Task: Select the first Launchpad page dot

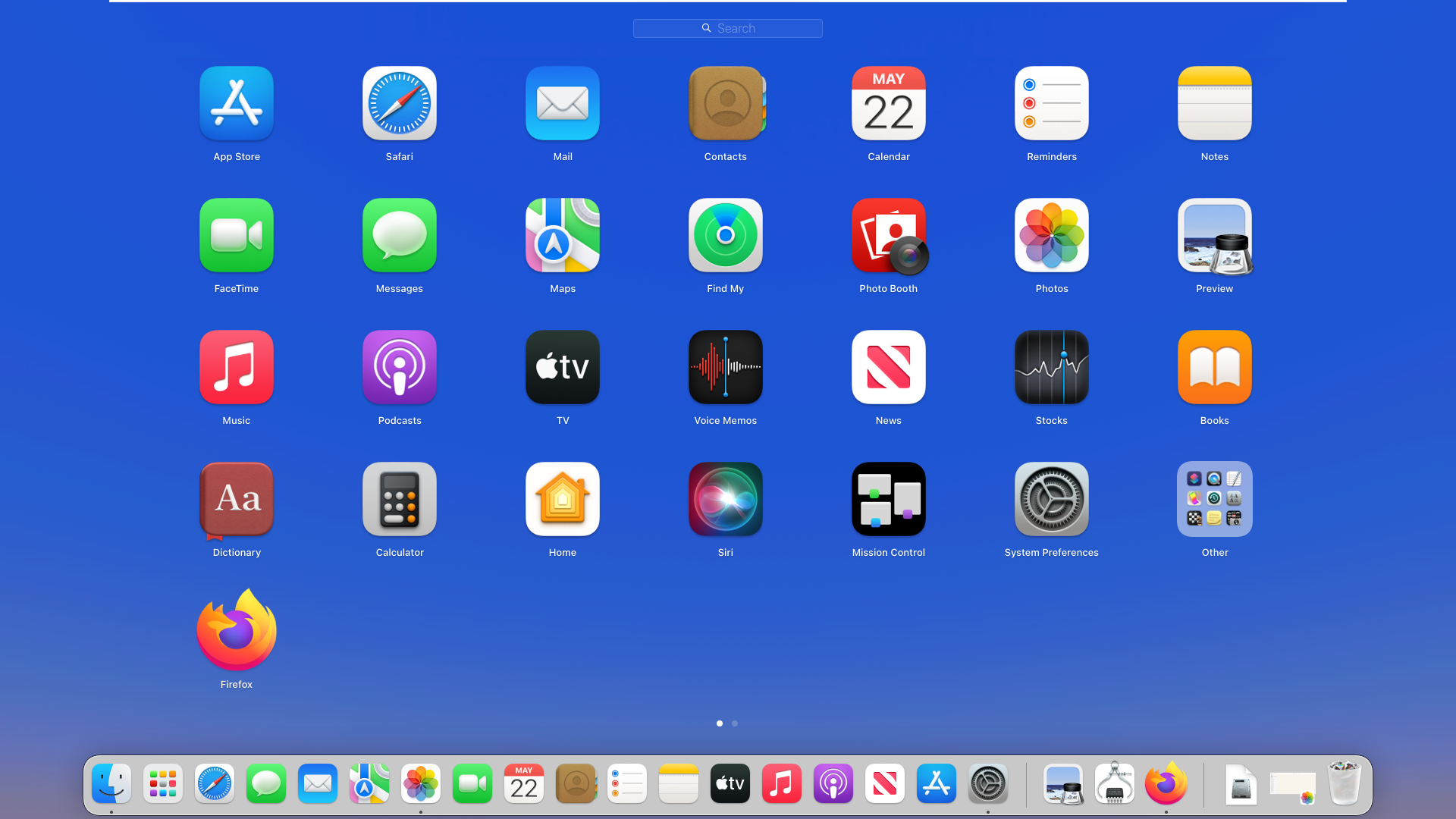Action: click(x=719, y=723)
